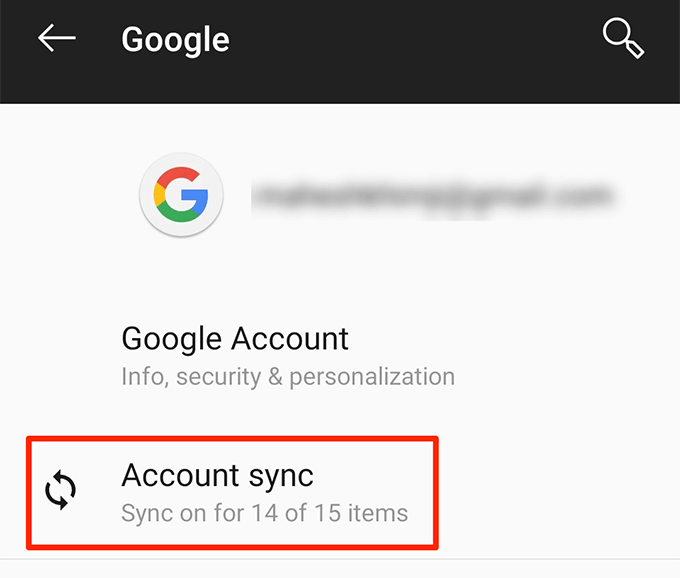This screenshot has height=578, width=680.
Task: Click the Sync on for 14 of 15 items text
Action: coord(264,514)
